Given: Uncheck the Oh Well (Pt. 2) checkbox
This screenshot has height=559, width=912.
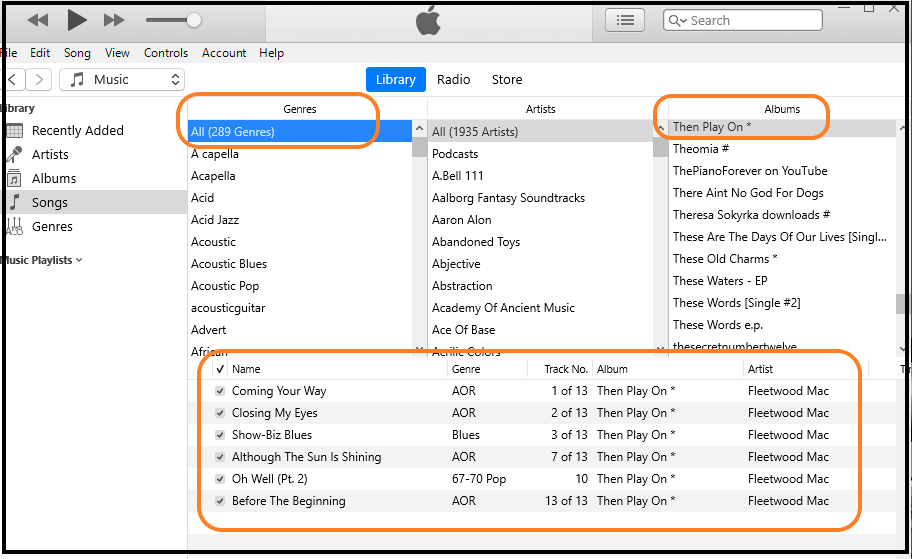Looking at the screenshot, I should tap(220, 479).
